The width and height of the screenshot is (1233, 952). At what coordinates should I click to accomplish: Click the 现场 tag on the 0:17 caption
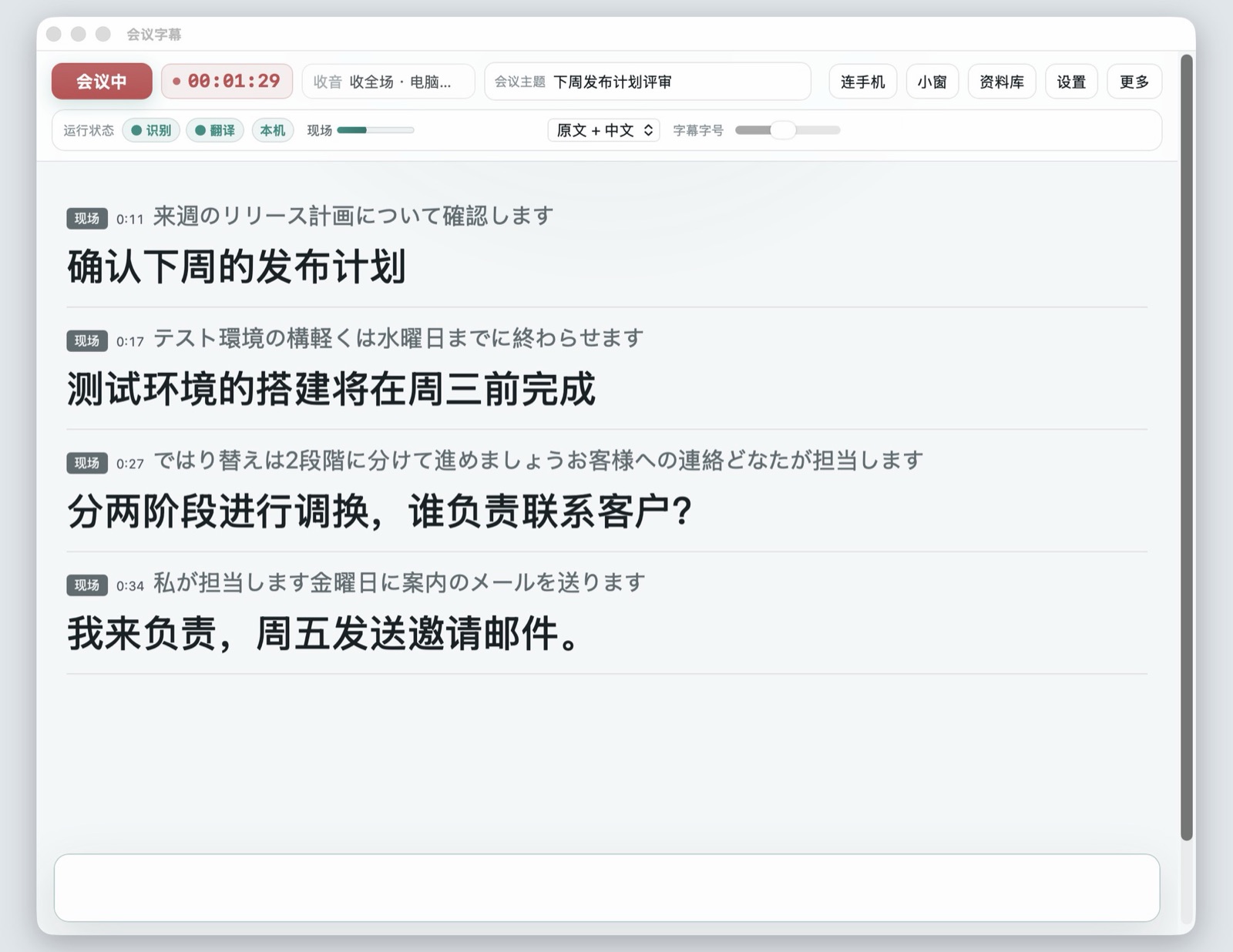[x=86, y=341]
